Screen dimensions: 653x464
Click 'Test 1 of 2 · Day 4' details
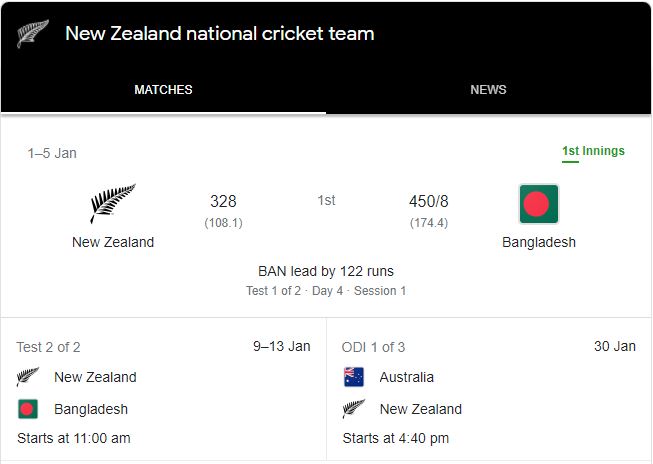(326, 291)
